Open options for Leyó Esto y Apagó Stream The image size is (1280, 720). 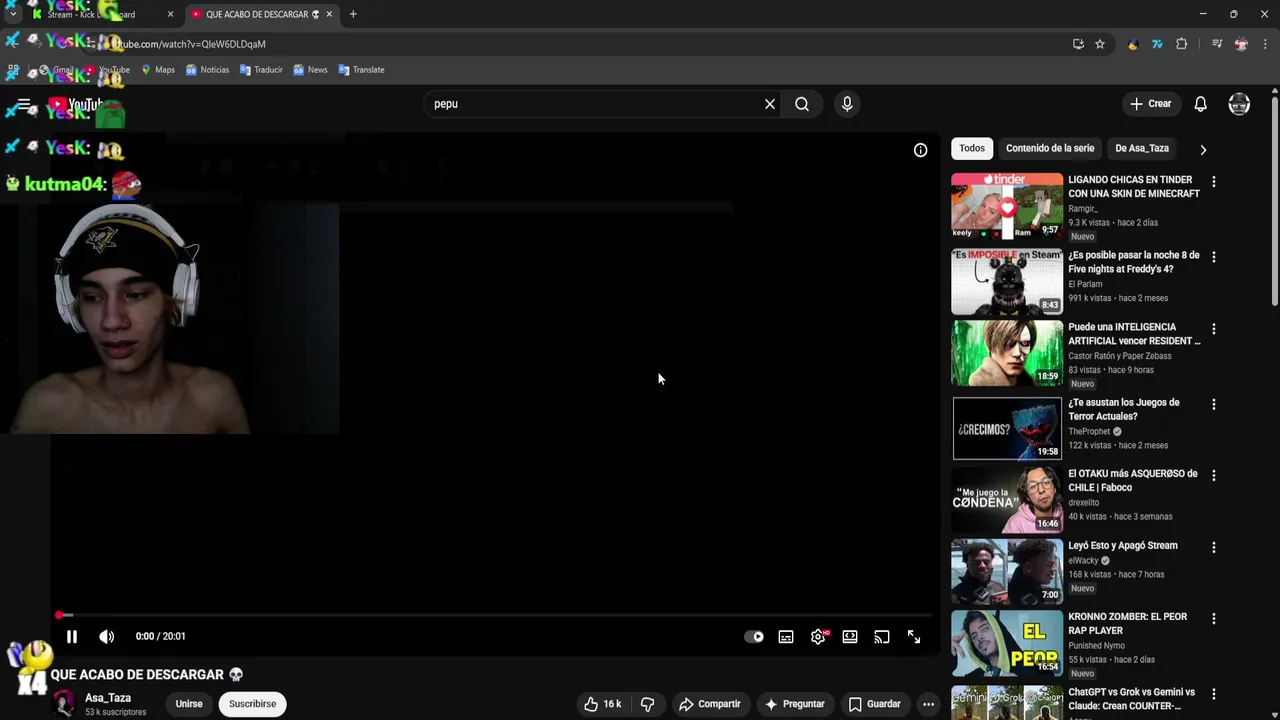[1214, 548]
